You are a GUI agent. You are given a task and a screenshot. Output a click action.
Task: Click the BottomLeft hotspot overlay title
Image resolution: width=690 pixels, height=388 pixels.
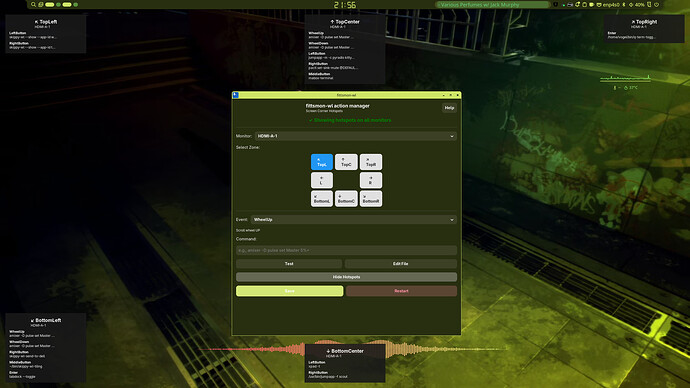[x=46, y=320]
